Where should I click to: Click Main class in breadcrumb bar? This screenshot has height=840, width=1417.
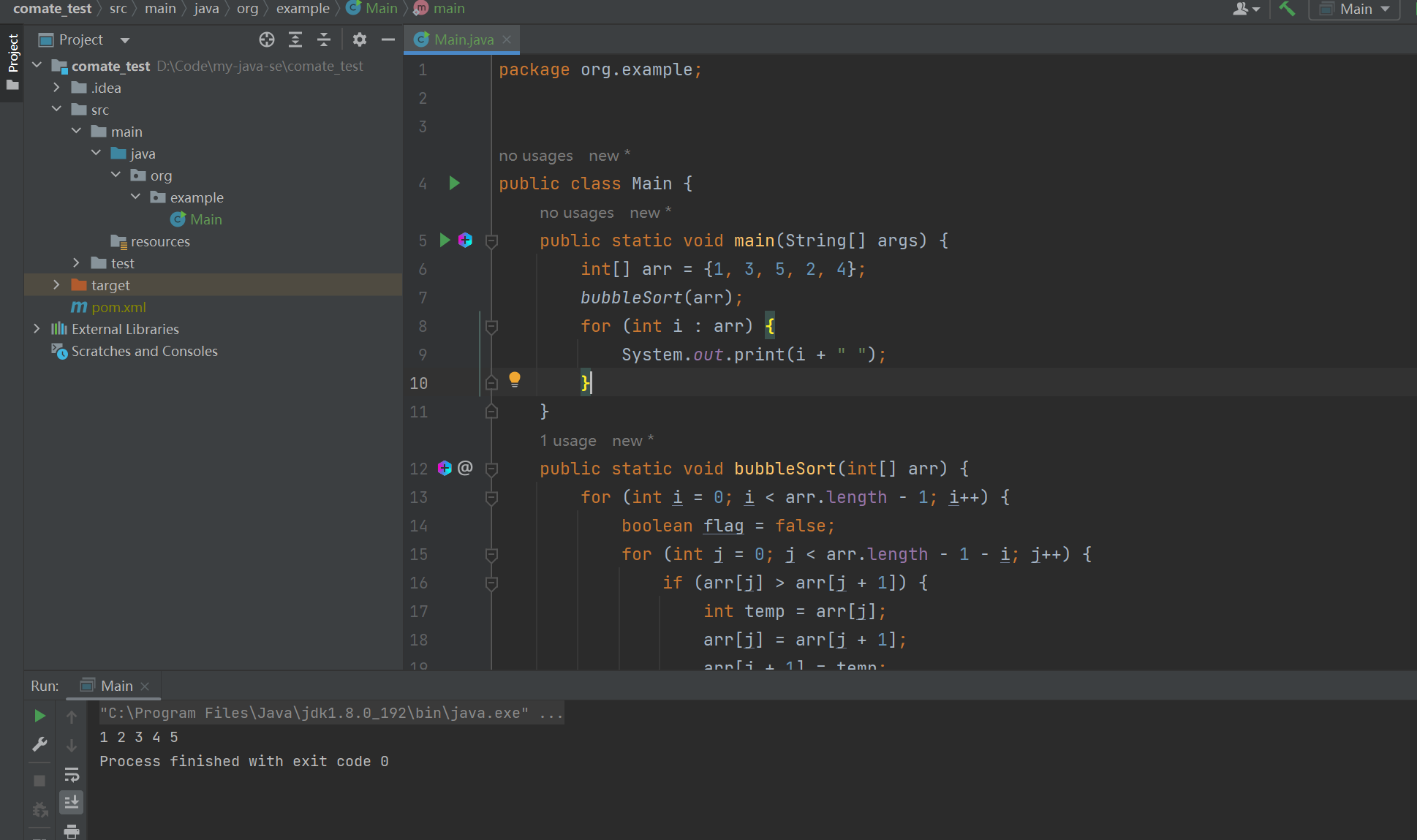[x=381, y=9]
